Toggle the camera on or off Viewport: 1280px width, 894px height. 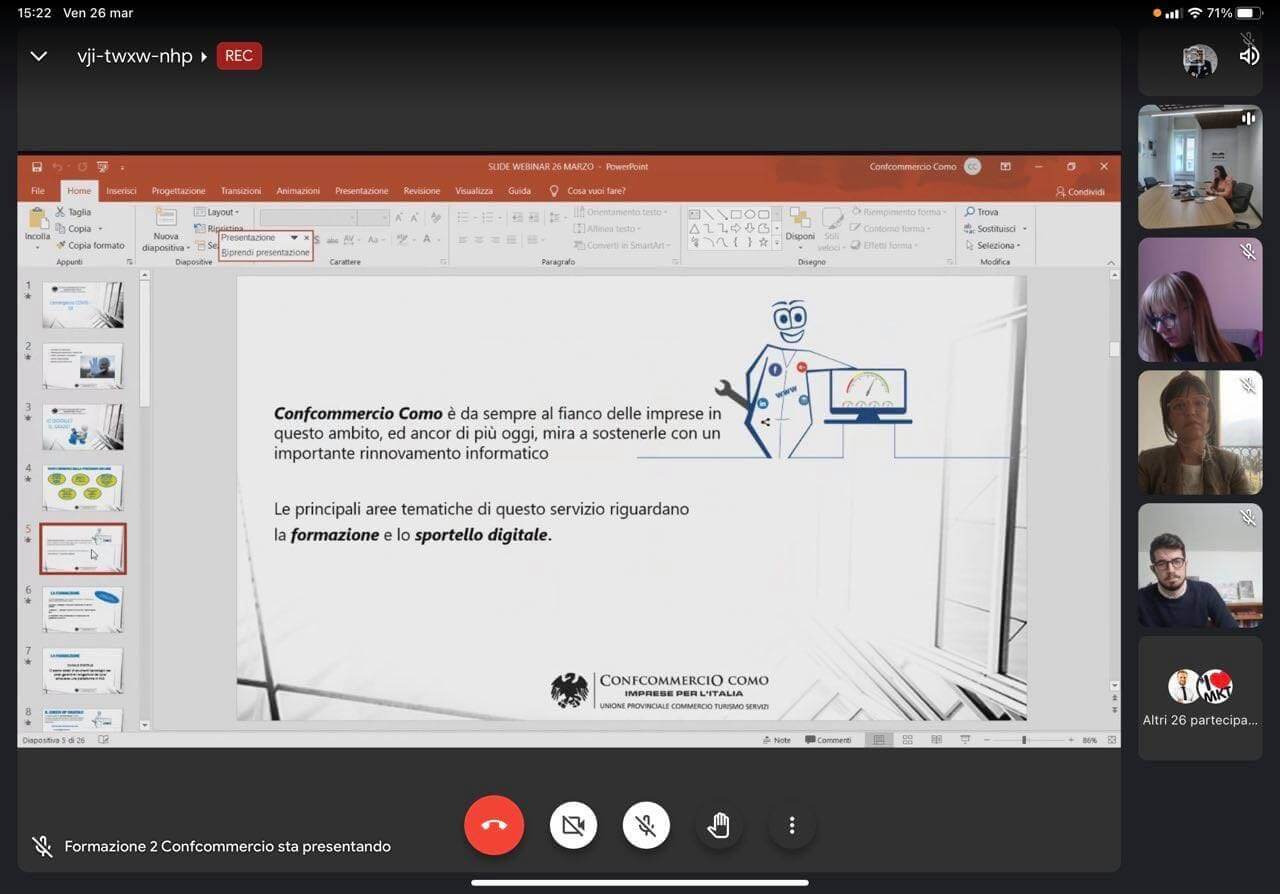click(x=573, y=825)
